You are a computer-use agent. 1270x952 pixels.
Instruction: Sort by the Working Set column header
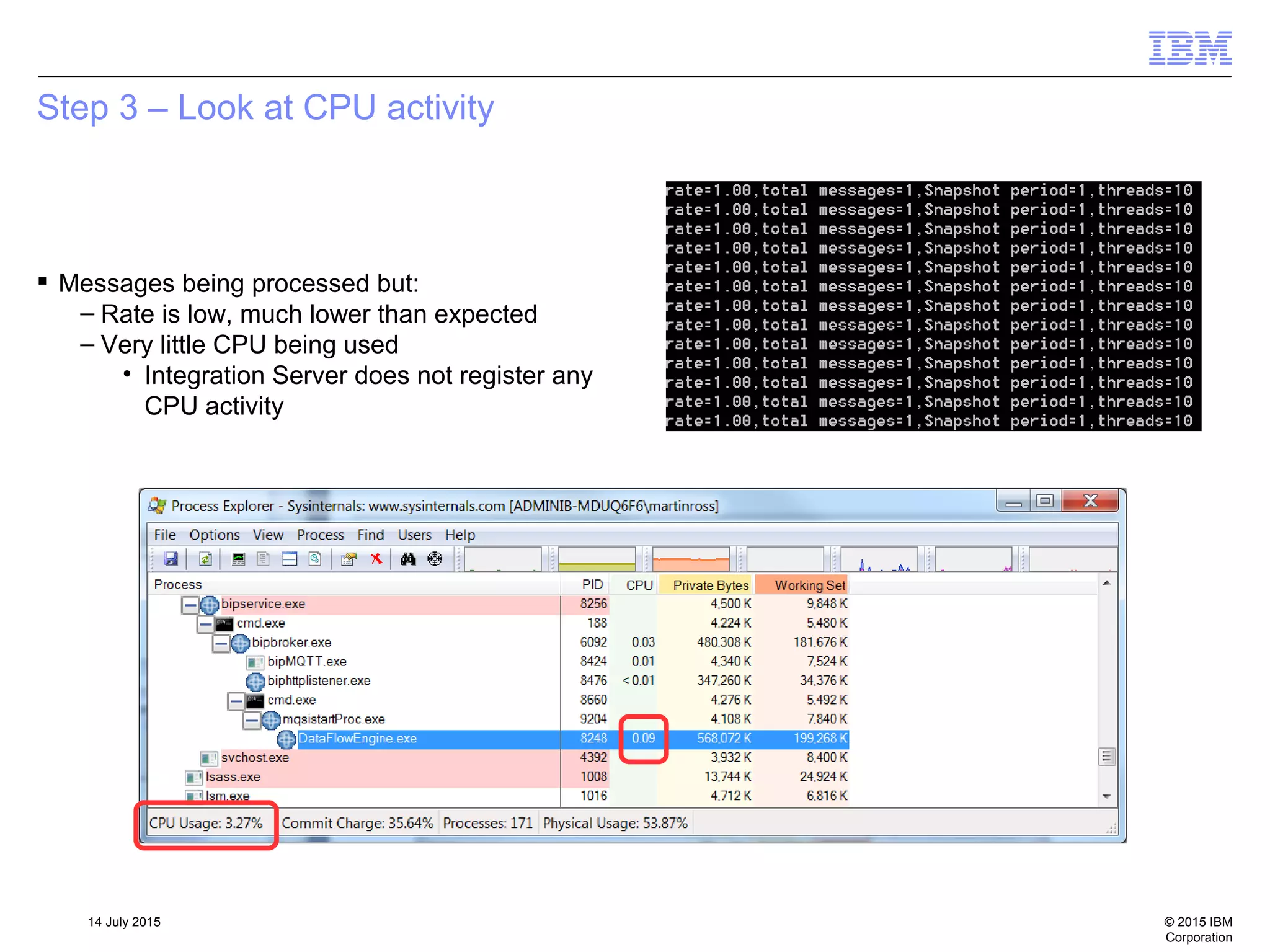802,584
